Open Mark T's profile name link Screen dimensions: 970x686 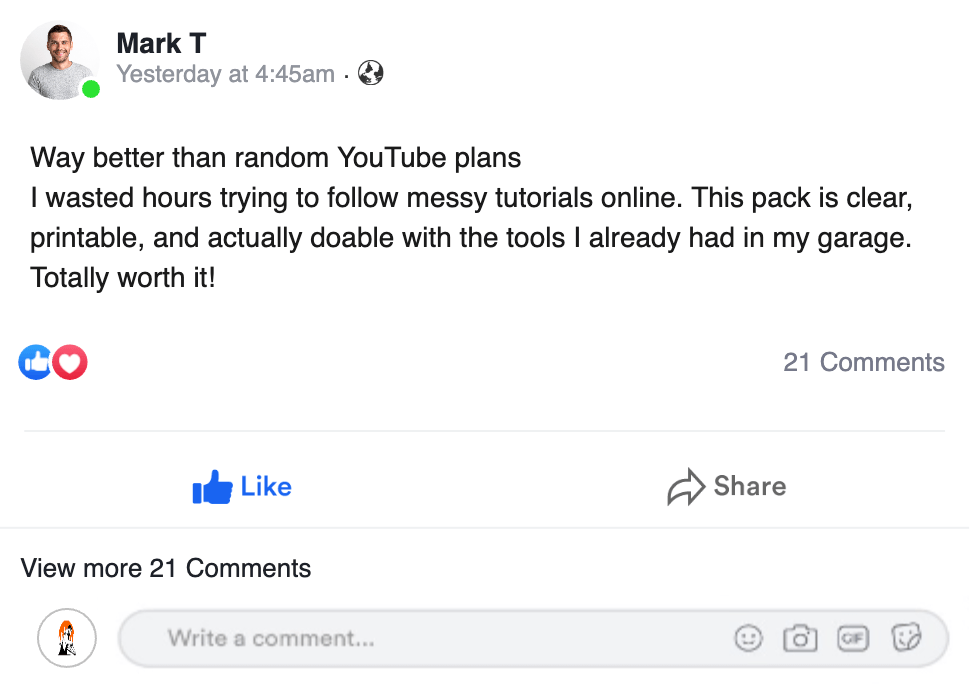point(161,43)
